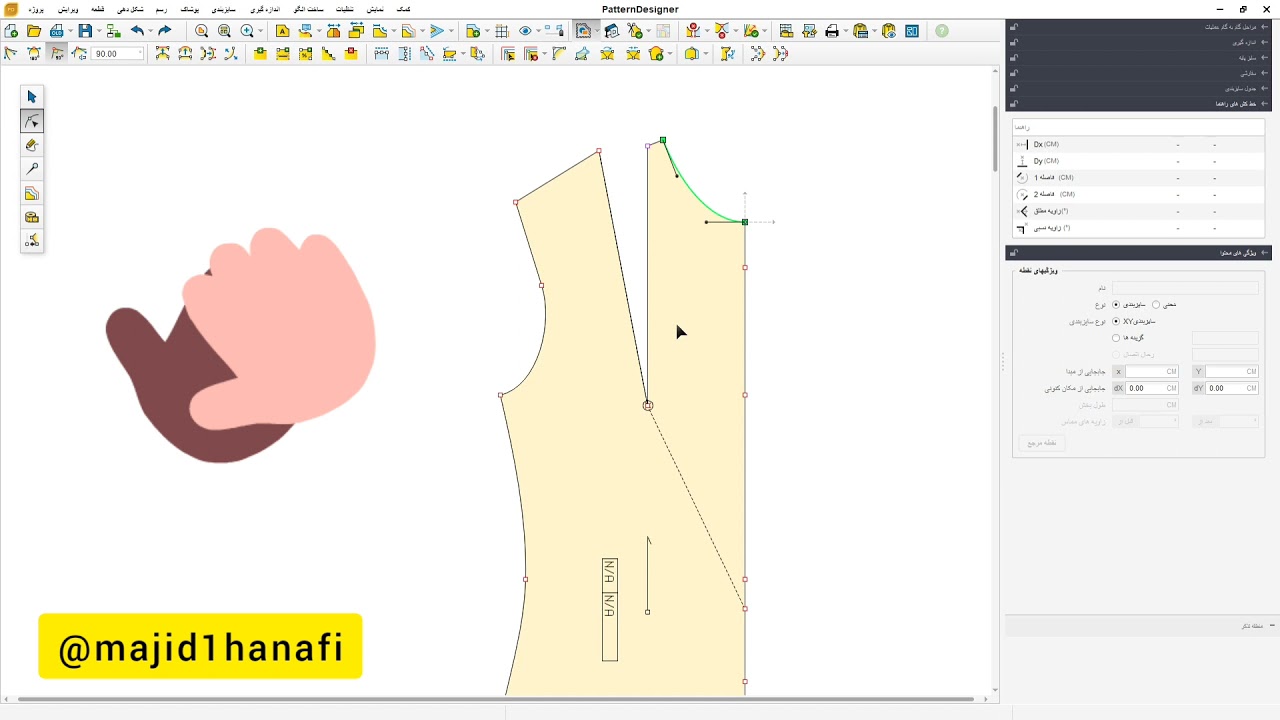
Task: Select the زاویه نسبی row
Action: (1138, 228)
